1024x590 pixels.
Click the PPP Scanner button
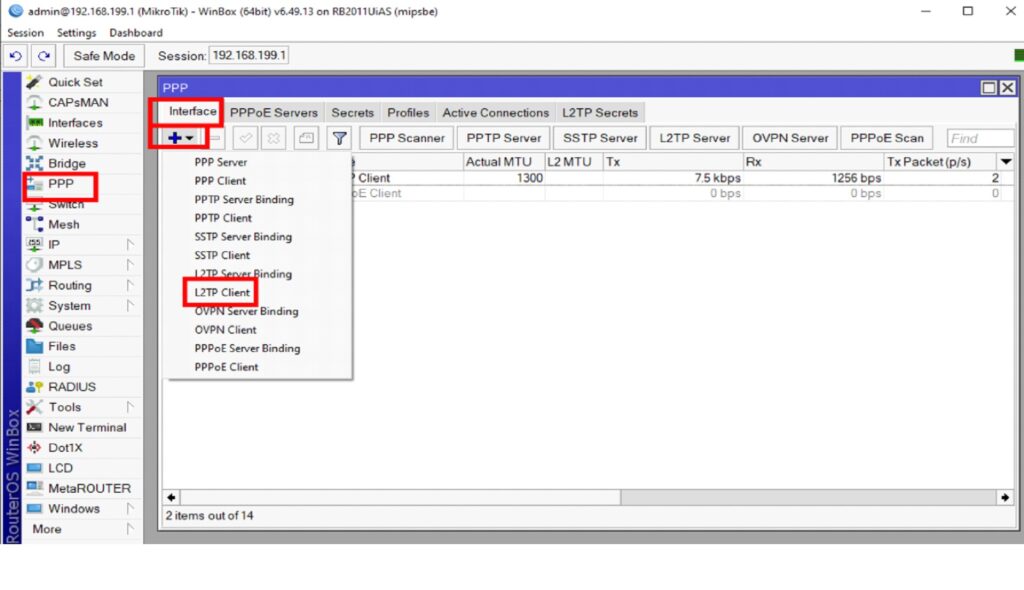pyautogui.click(x=406, y=138)
